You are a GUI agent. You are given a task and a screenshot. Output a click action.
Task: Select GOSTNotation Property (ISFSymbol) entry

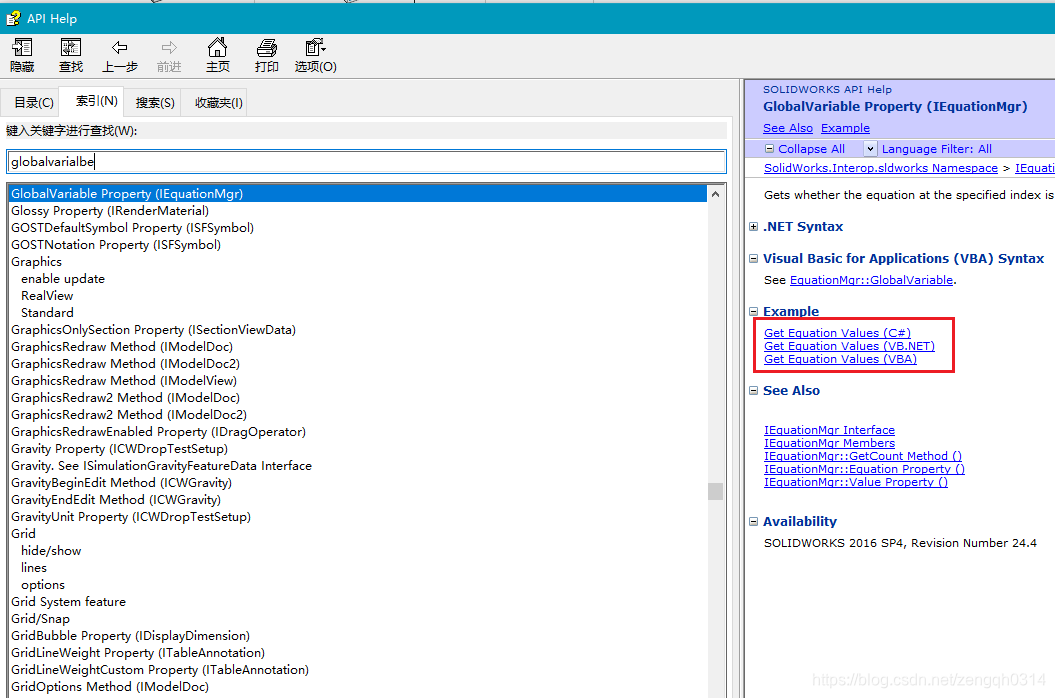tap(116, 244)
